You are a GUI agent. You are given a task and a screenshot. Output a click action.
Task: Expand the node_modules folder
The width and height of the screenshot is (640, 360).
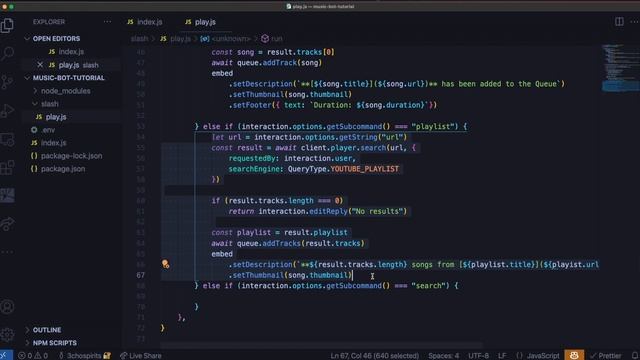click(65, 91)
